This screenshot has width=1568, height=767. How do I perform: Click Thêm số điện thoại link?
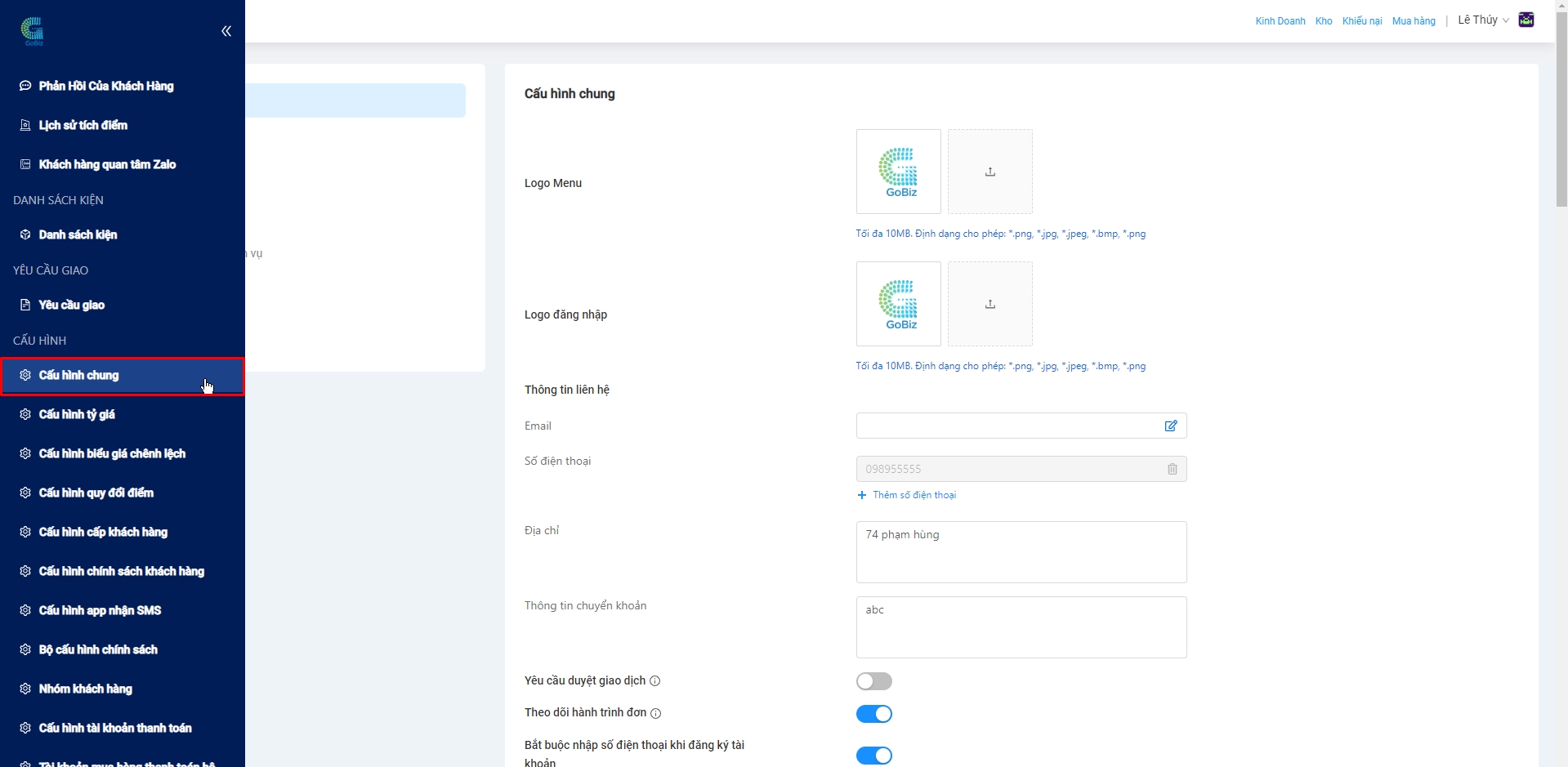pyautogui.click(x=914, y=495)
